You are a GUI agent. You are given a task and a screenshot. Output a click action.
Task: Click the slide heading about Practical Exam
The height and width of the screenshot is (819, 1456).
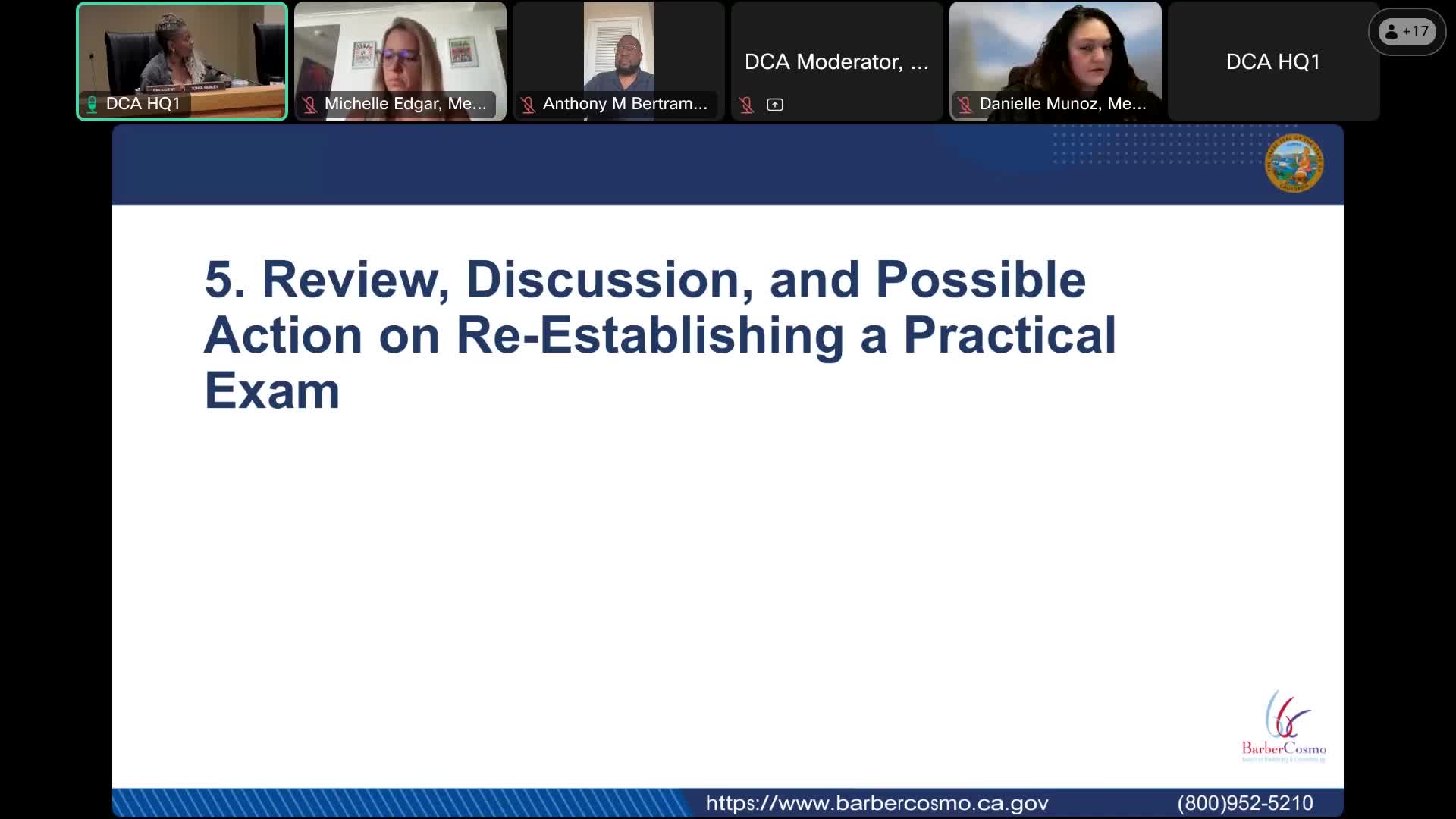pyautogui.click(x=660, y=334)
